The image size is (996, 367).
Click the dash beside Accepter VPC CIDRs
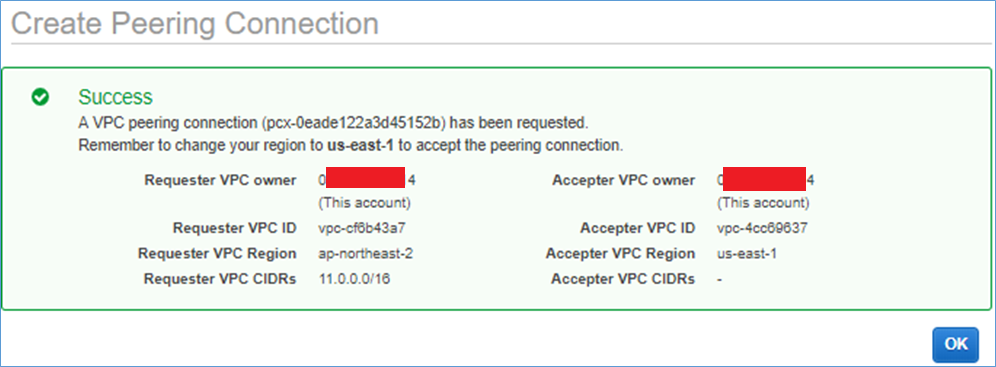coord(719,279)
